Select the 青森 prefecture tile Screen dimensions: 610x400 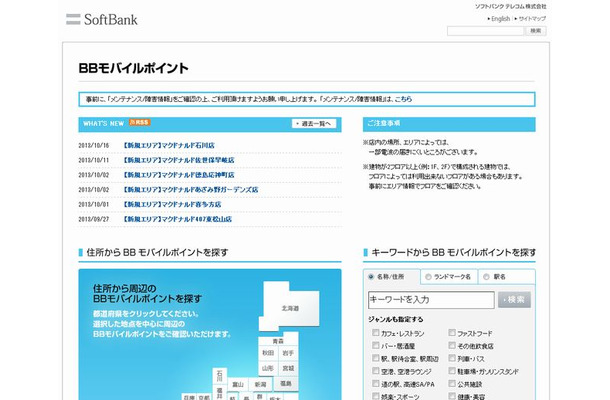(x=278, y=341)
